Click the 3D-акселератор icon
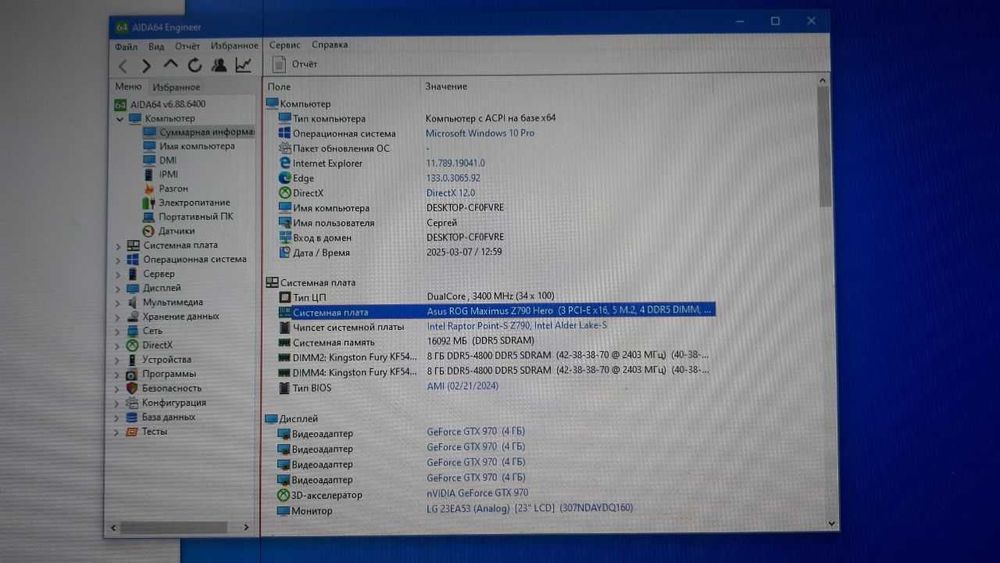Viewport: 1000px width, 563px height. [x=283, y=495]
